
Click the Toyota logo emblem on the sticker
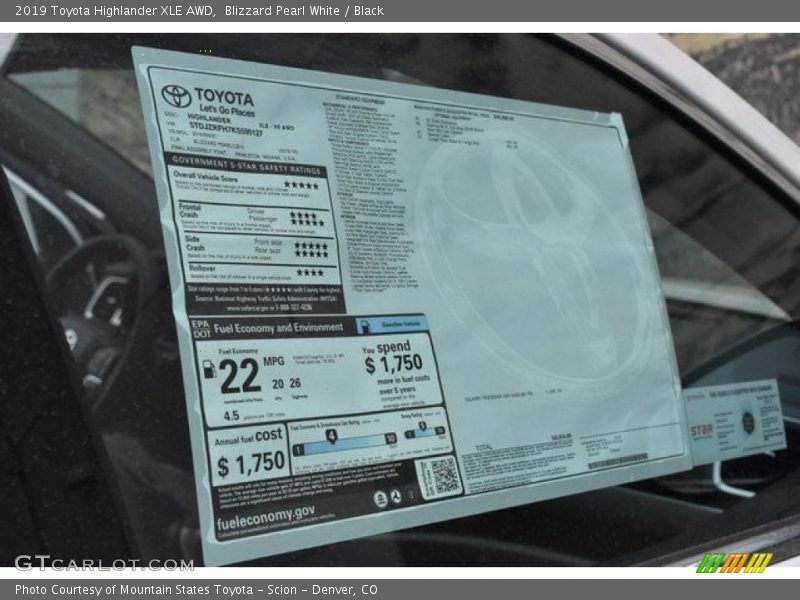[176, 96]
